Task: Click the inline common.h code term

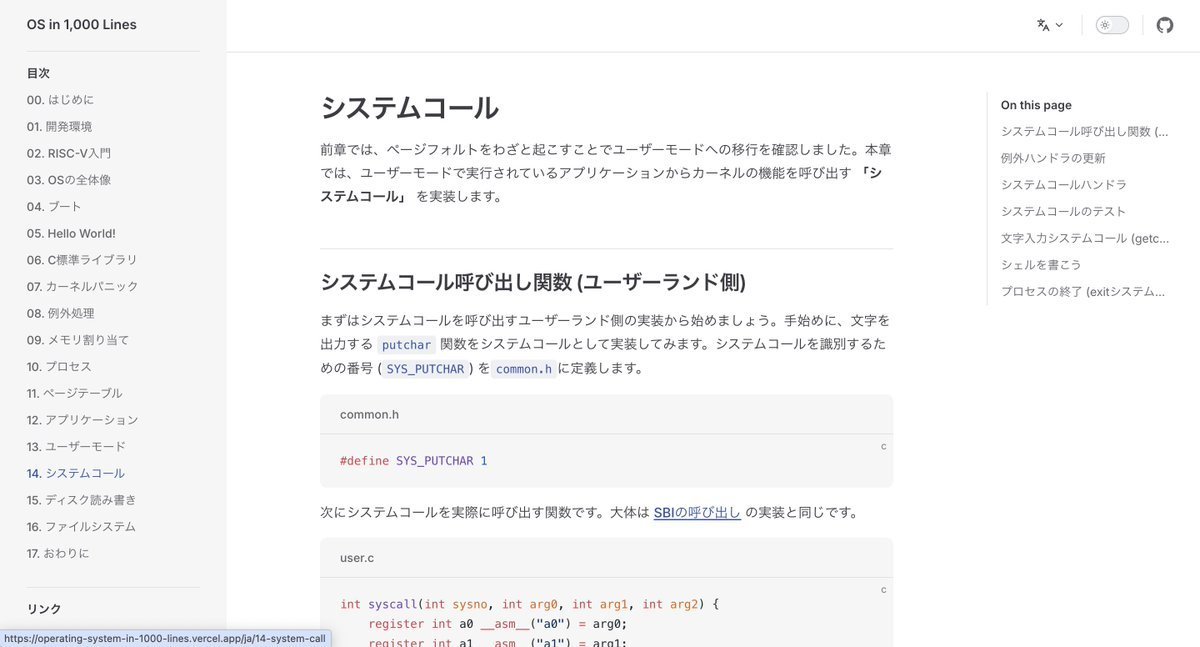Action: coord(524,369)
